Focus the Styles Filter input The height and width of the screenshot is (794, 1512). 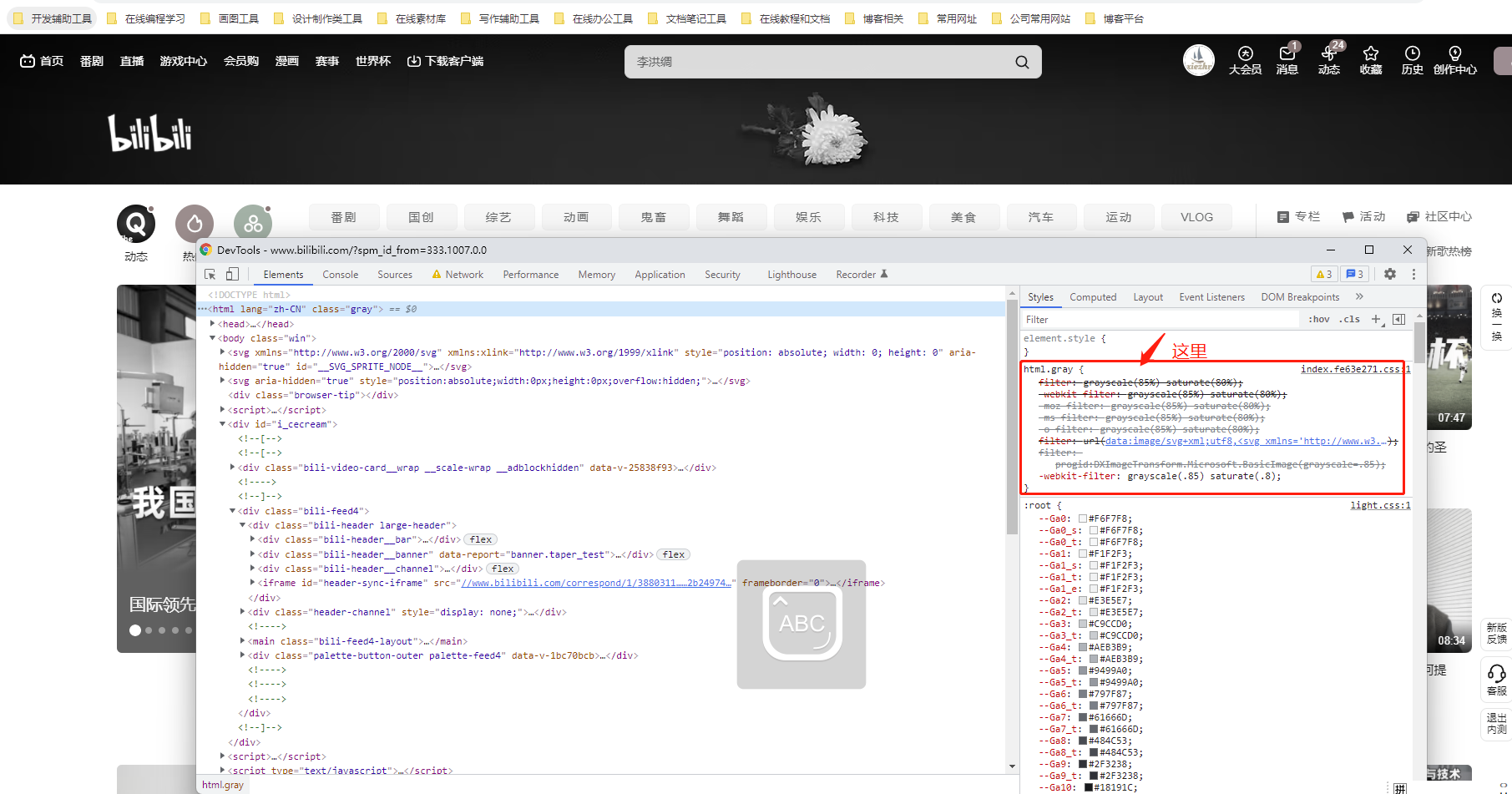coord(1161,320)
